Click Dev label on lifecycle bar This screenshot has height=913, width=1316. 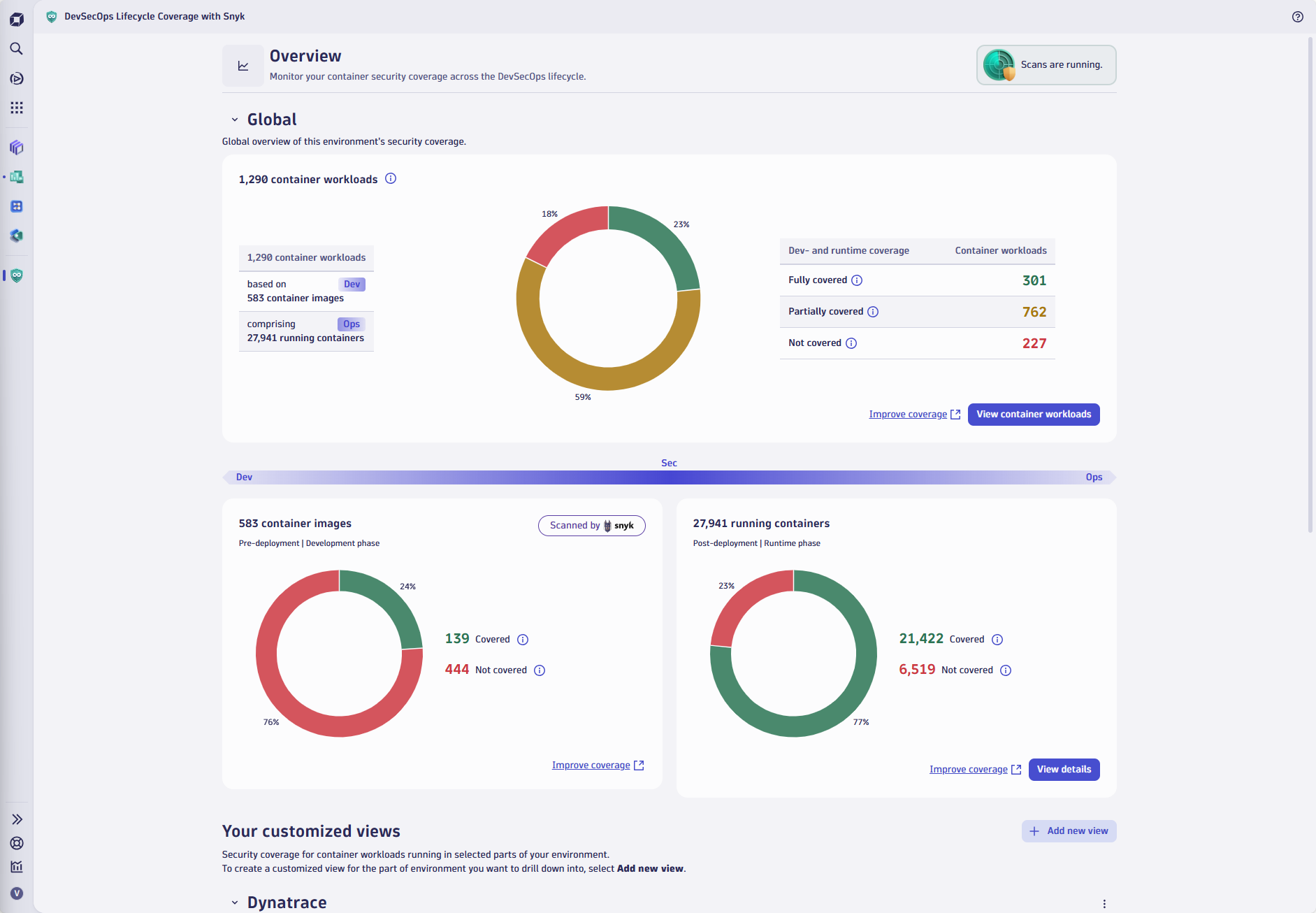point(244,477)
